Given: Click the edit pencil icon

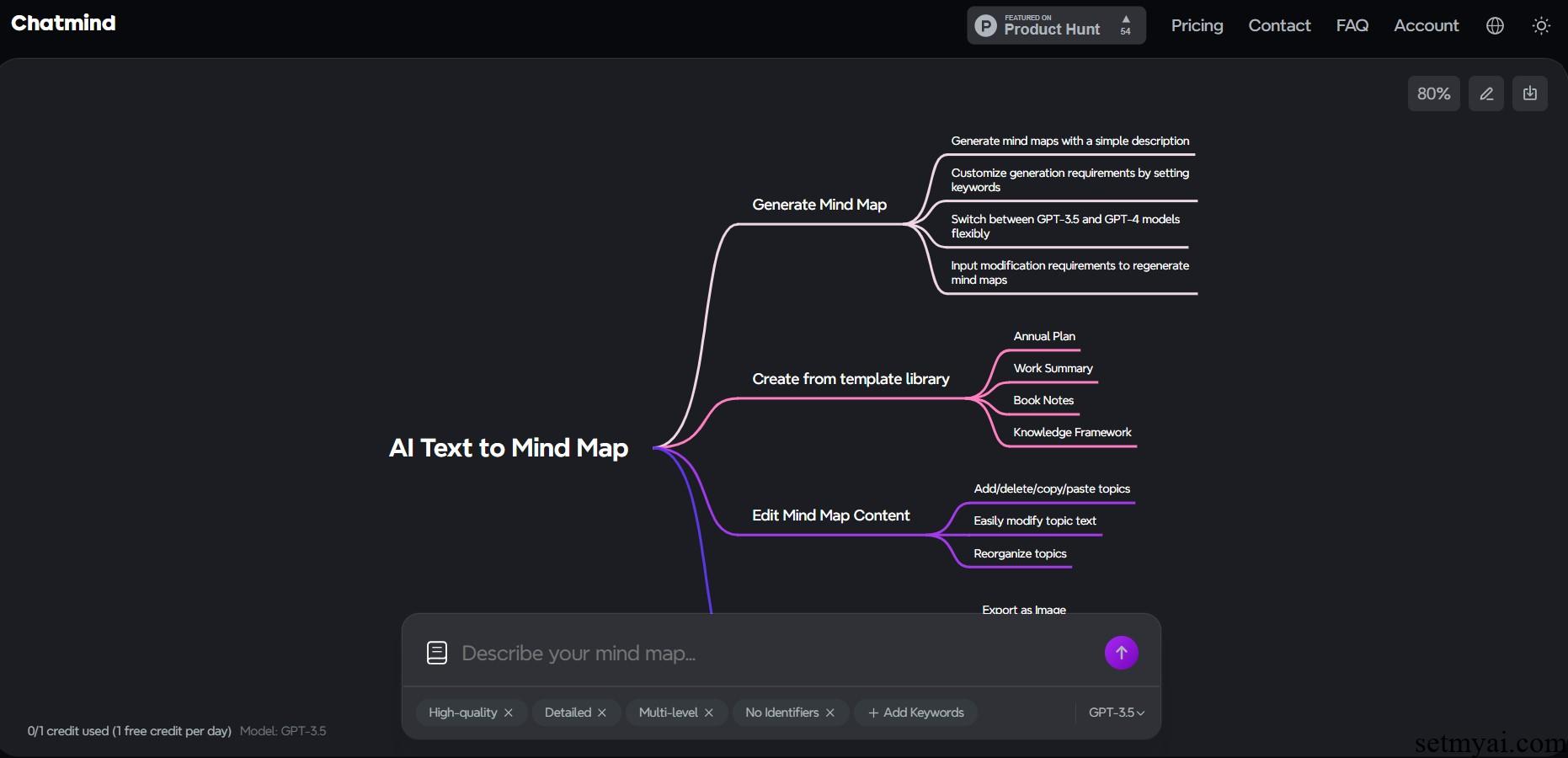Looking at the screenshot, I should (x=1486, y=93).
